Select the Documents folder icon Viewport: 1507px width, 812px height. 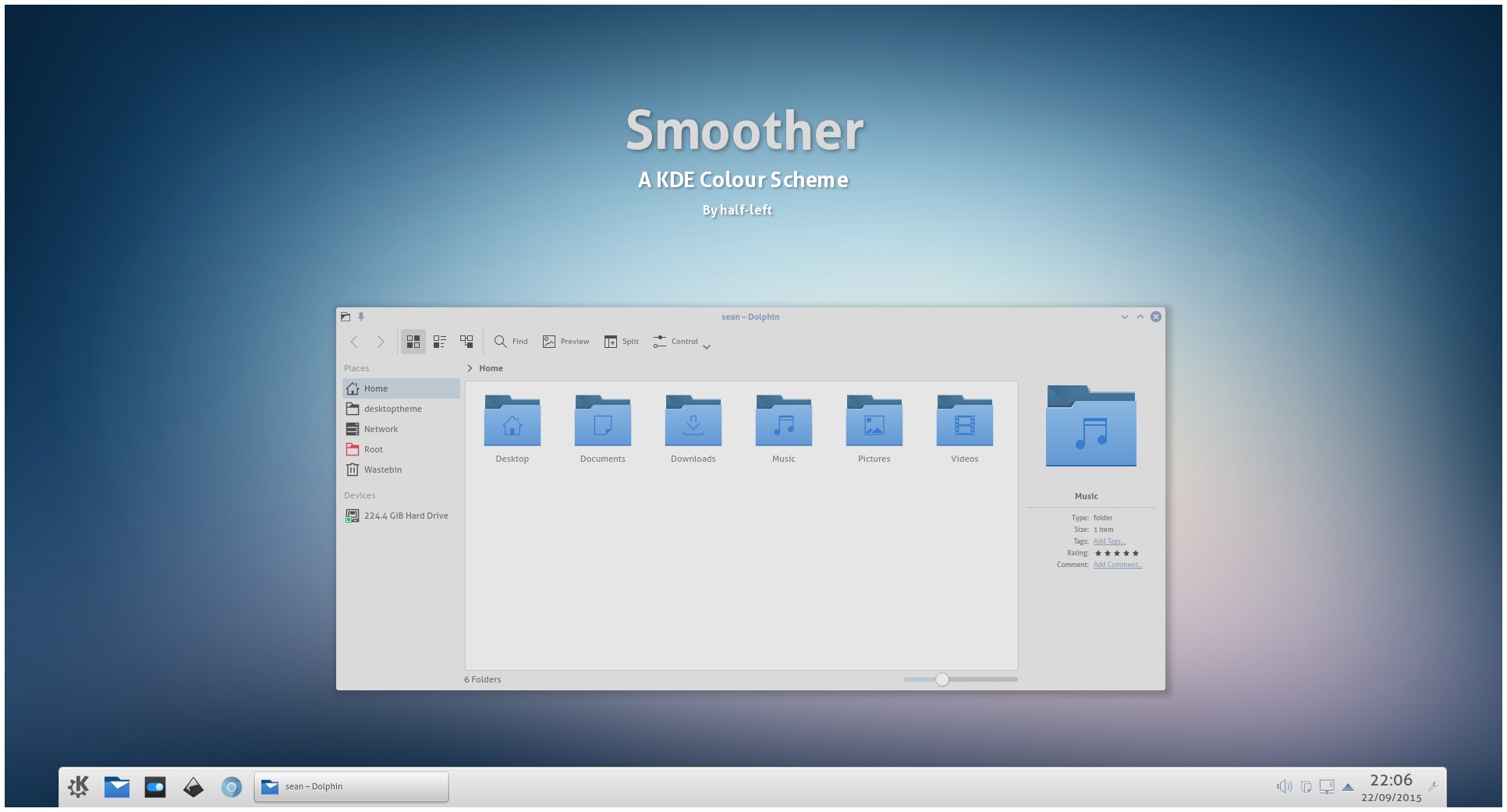click(x=603, y=421)
